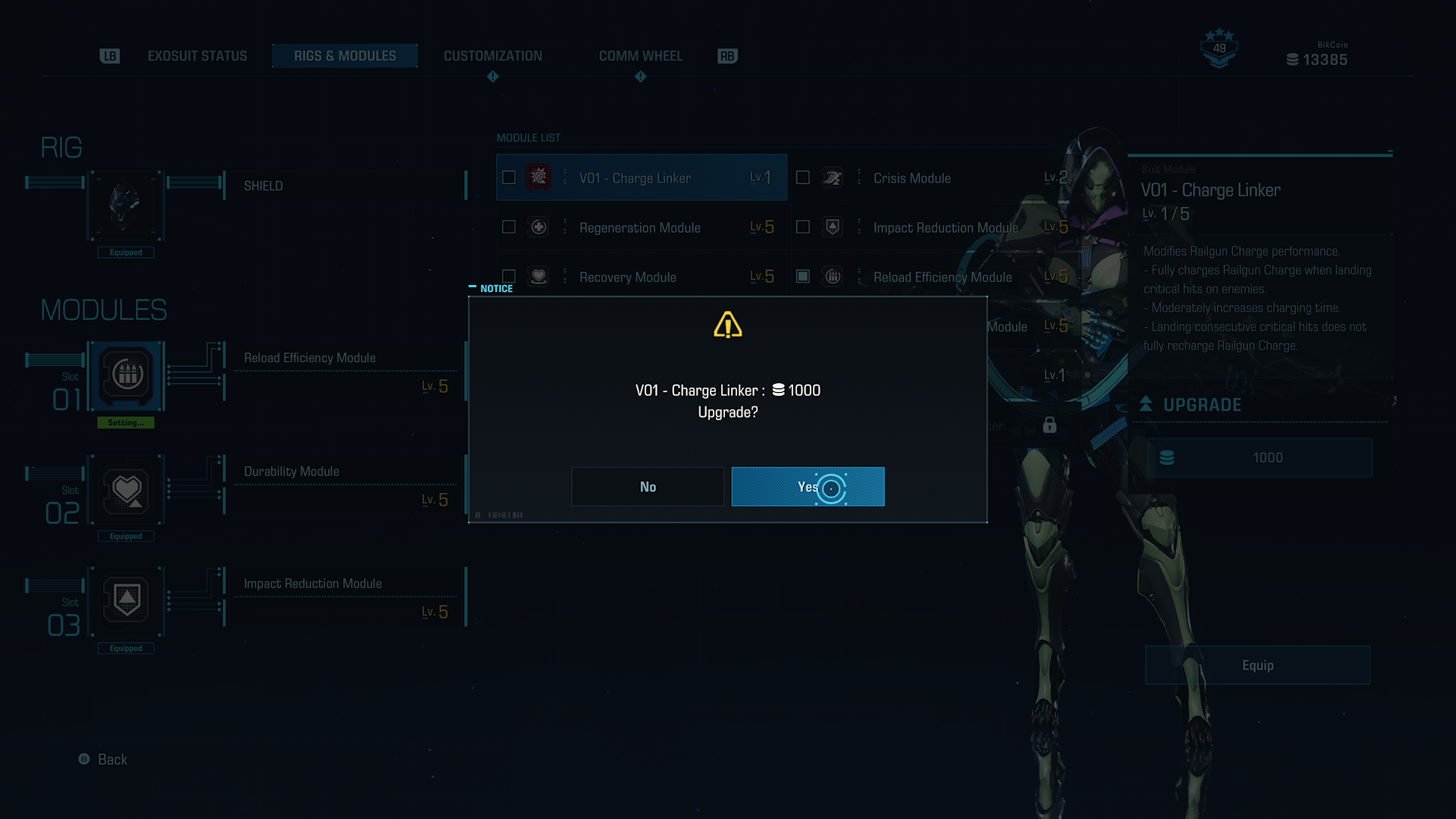Click the Recovery Module icon
1456x819 pixels.
click(538, 277)
